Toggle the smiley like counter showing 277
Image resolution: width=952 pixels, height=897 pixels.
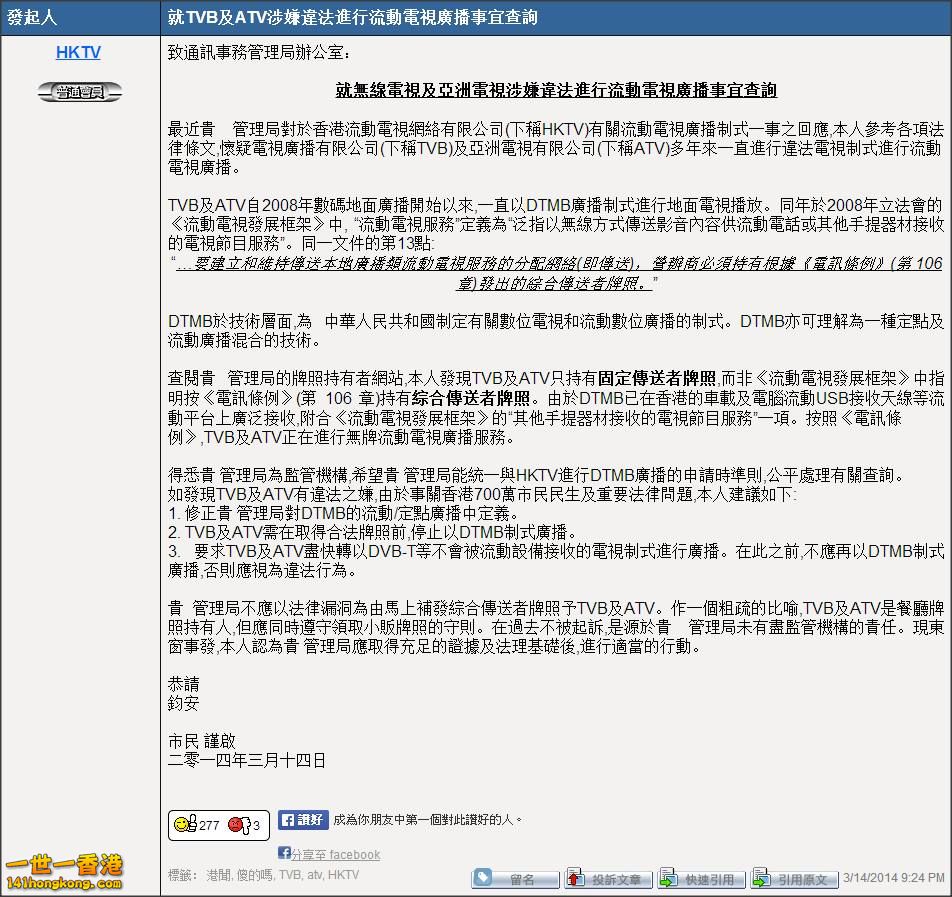coord(207,825)
